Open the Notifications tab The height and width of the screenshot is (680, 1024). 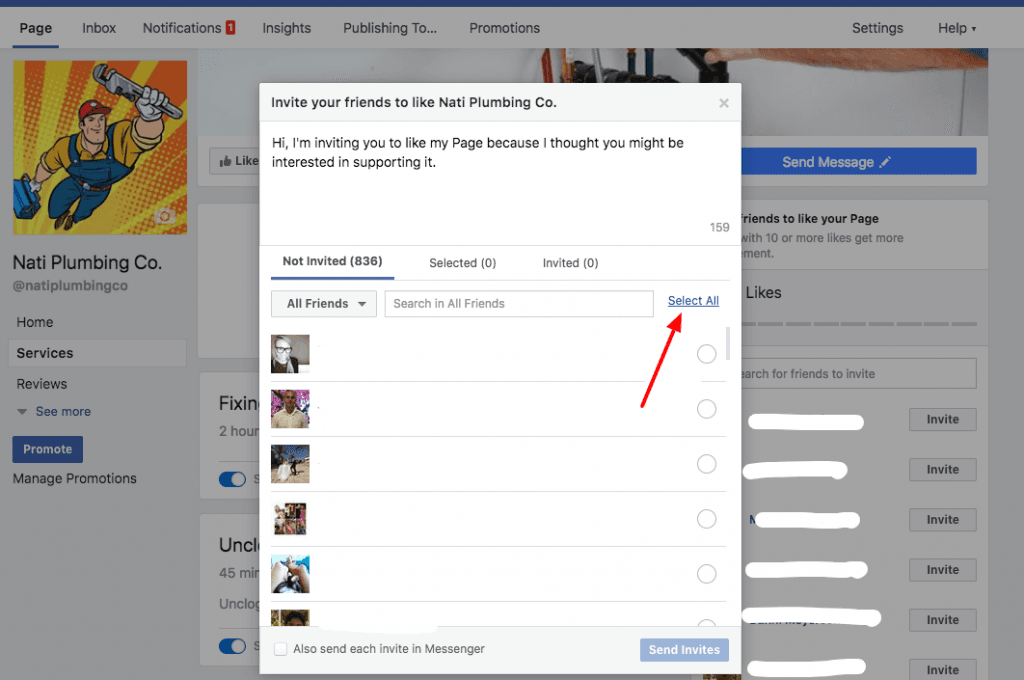(x=182, y=28)
